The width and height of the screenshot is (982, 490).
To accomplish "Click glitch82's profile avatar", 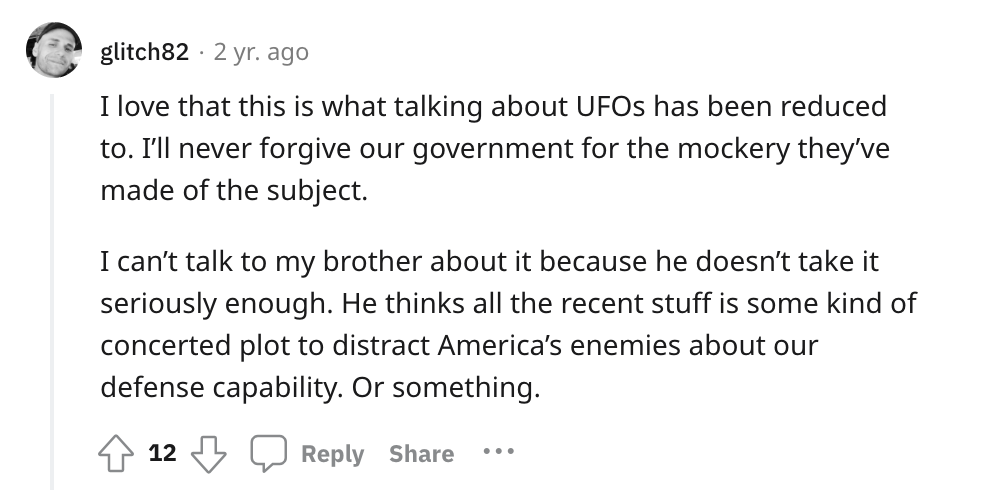I will point(54,51).
